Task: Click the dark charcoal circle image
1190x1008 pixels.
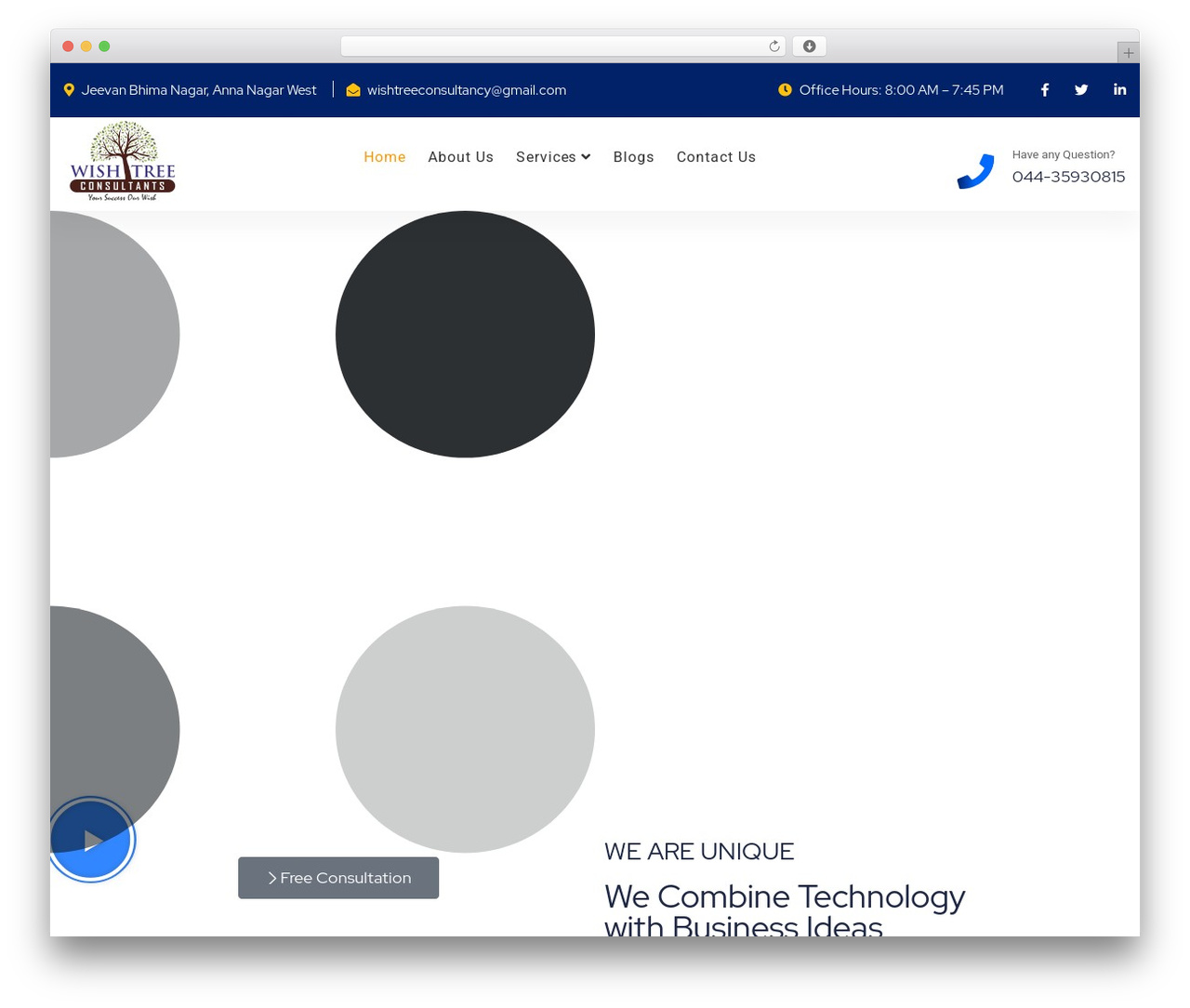Action: 465,335
